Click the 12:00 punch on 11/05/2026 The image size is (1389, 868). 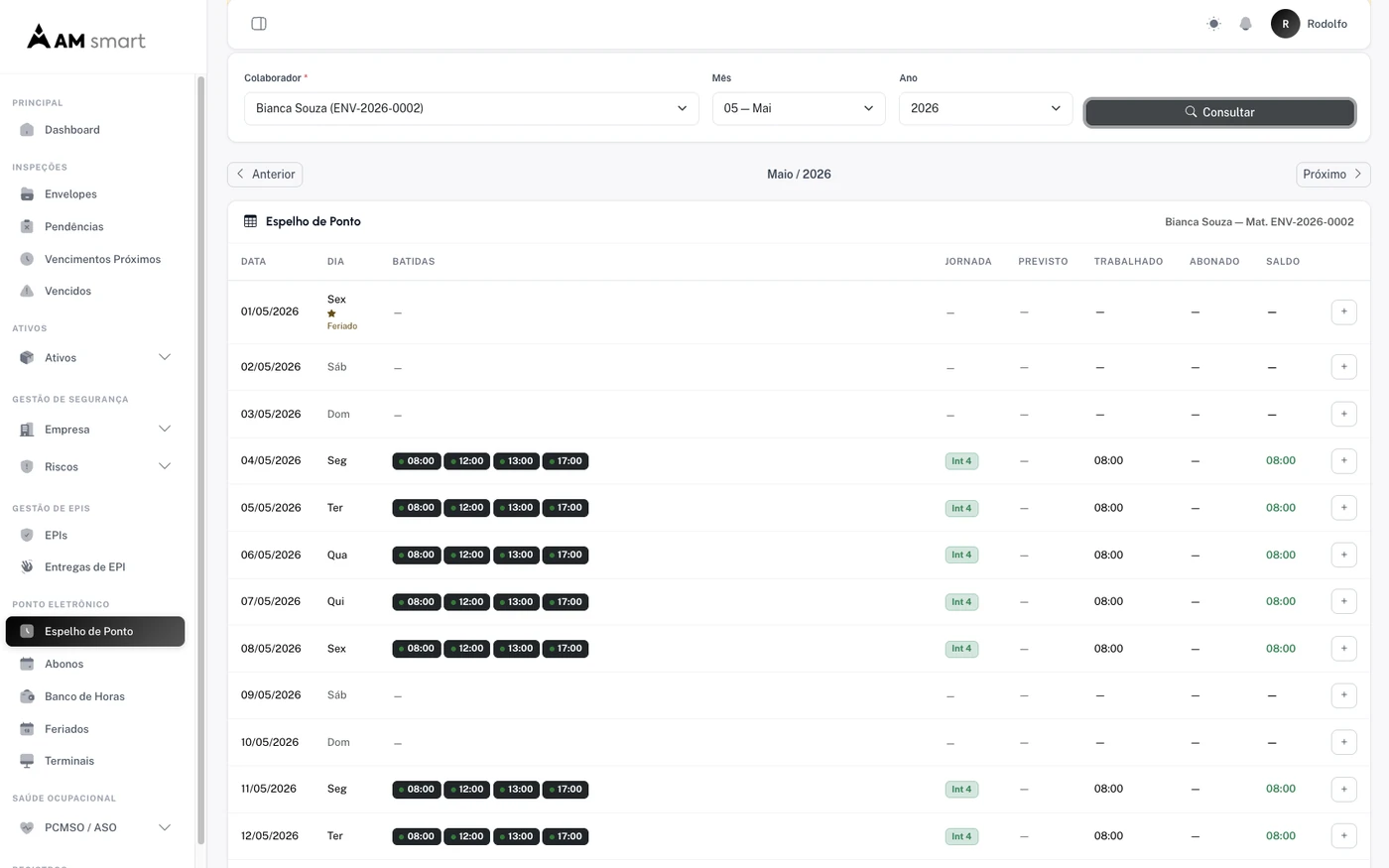(x=466, y=790)
